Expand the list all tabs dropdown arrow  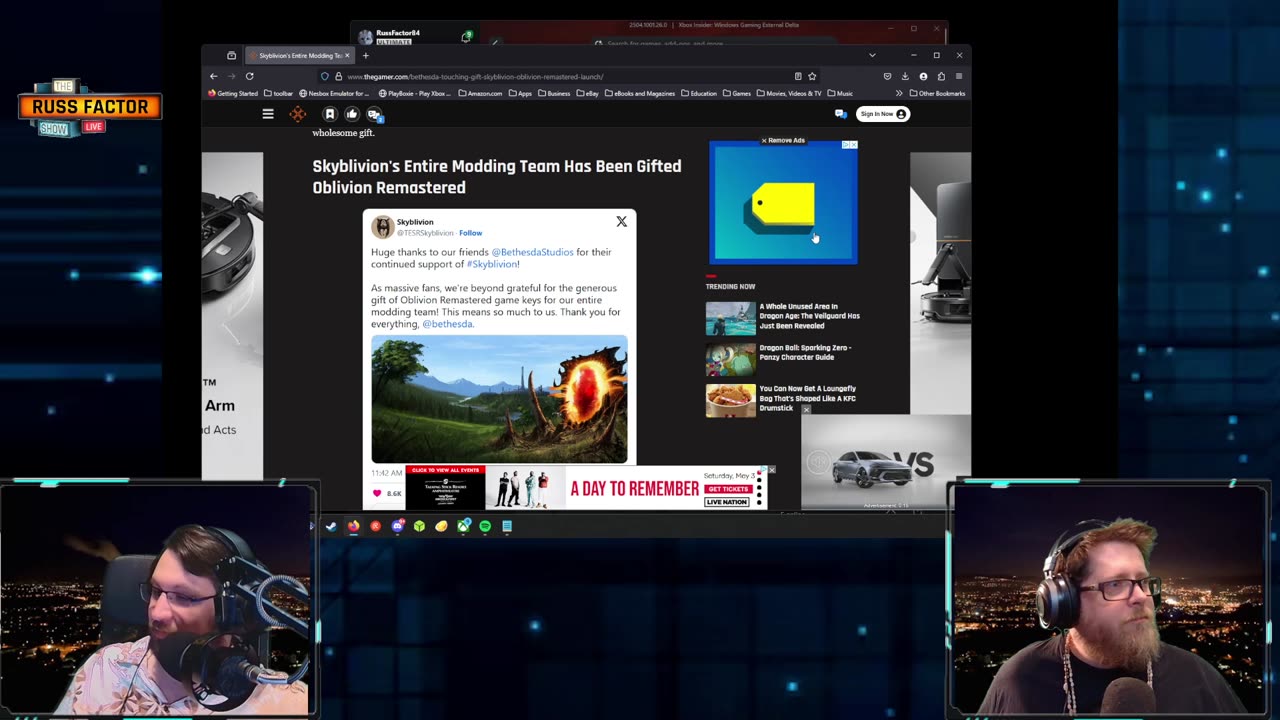[x=872, y=55]
